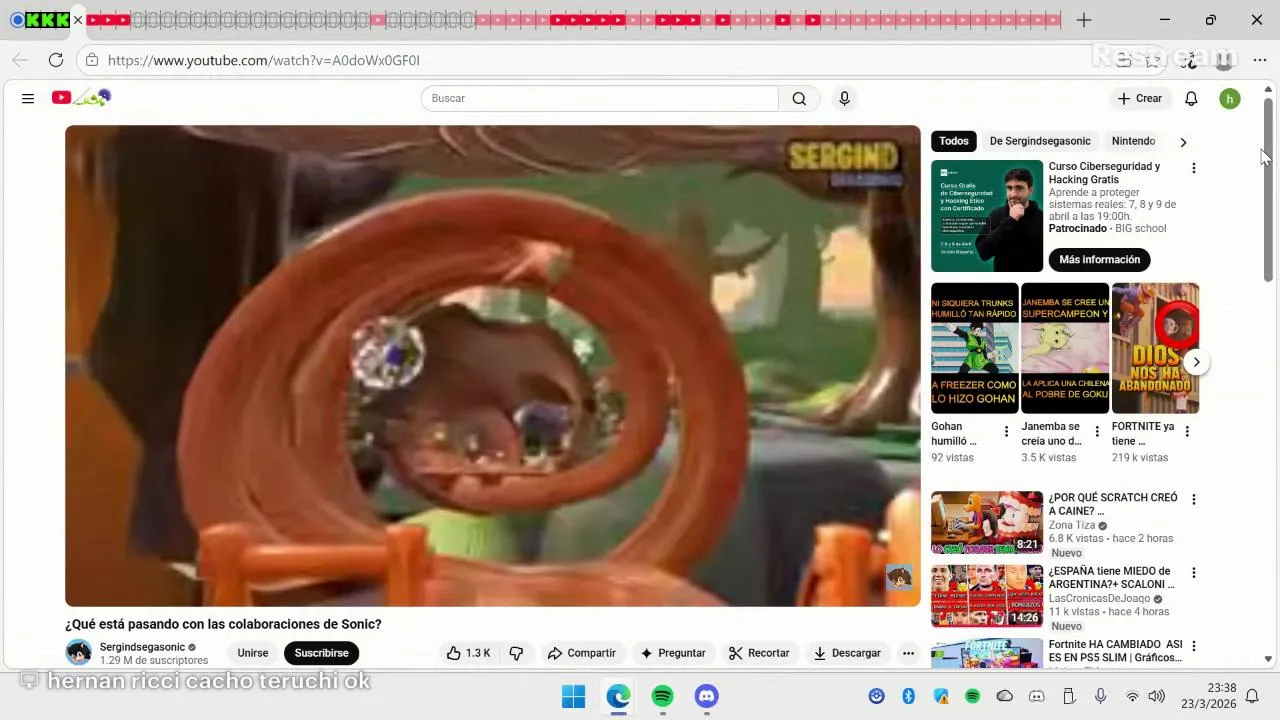Screen dimensions: 1280x720
Task: View site info lock icon in address bar
Action: 92,60
